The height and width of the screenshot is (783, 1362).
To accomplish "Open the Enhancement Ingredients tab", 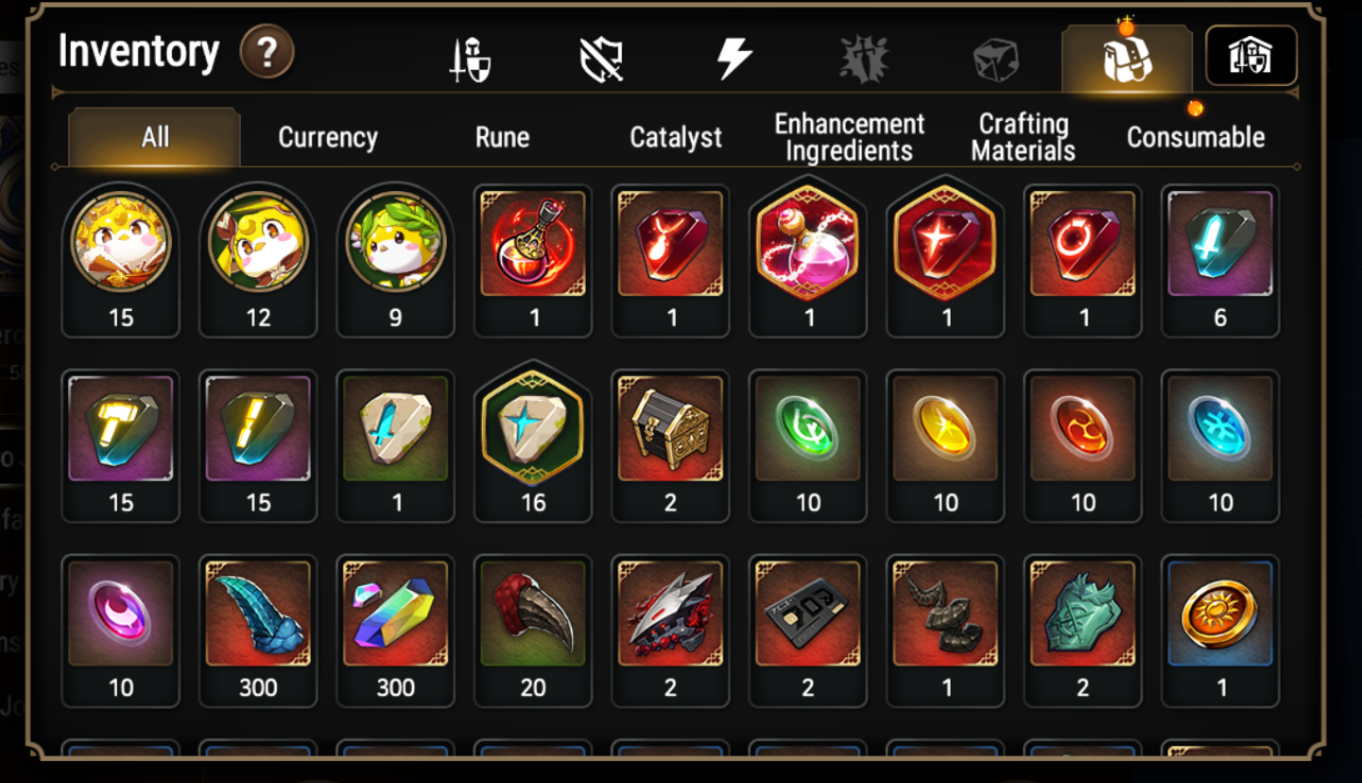I will (849, 137).
